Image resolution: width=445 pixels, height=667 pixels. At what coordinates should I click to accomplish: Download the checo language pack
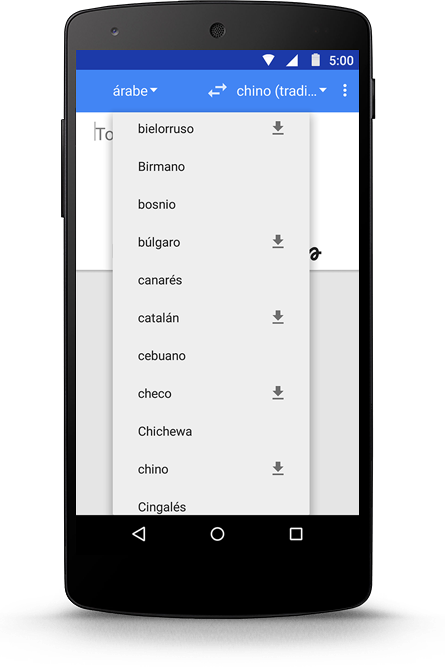click(278, 393)
